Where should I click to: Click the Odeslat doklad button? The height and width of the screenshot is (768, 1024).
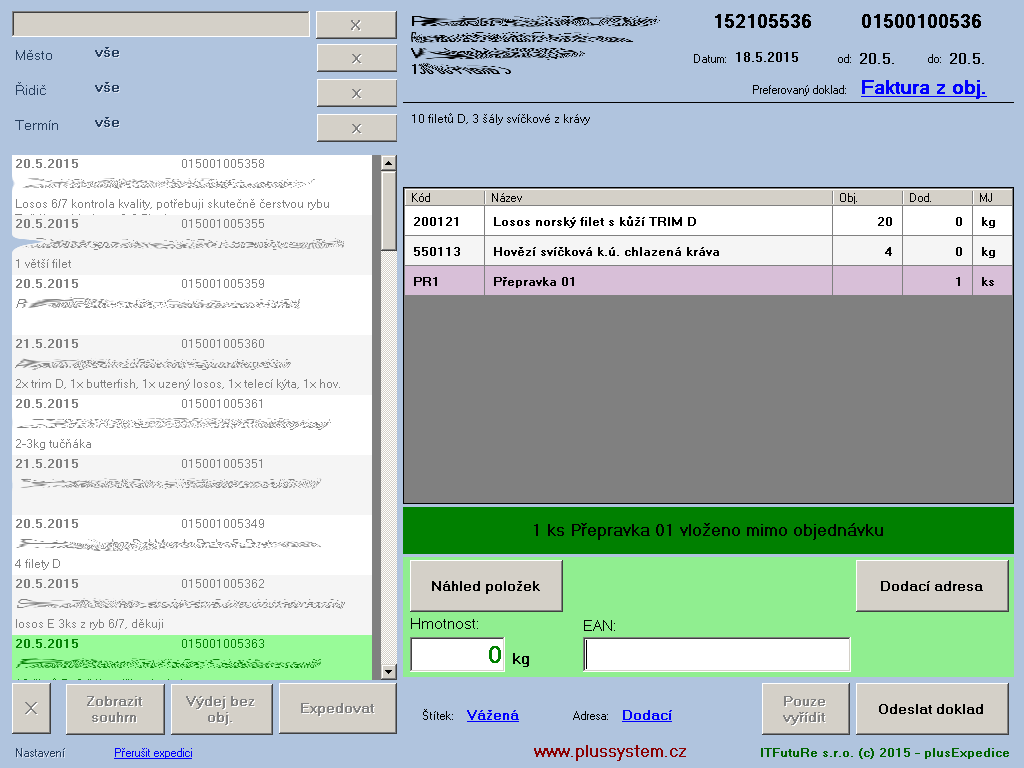(931, 709)
